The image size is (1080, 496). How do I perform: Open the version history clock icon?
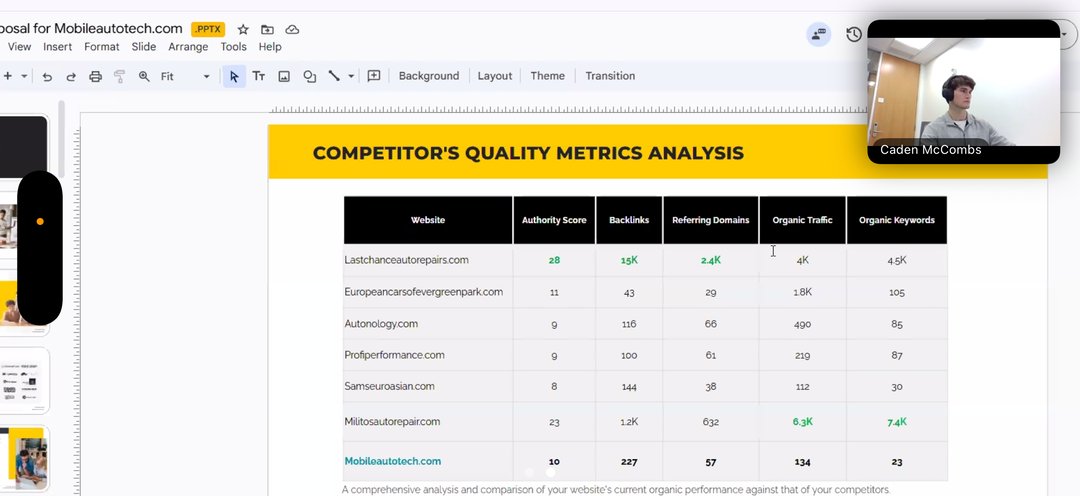pos(854,34)
